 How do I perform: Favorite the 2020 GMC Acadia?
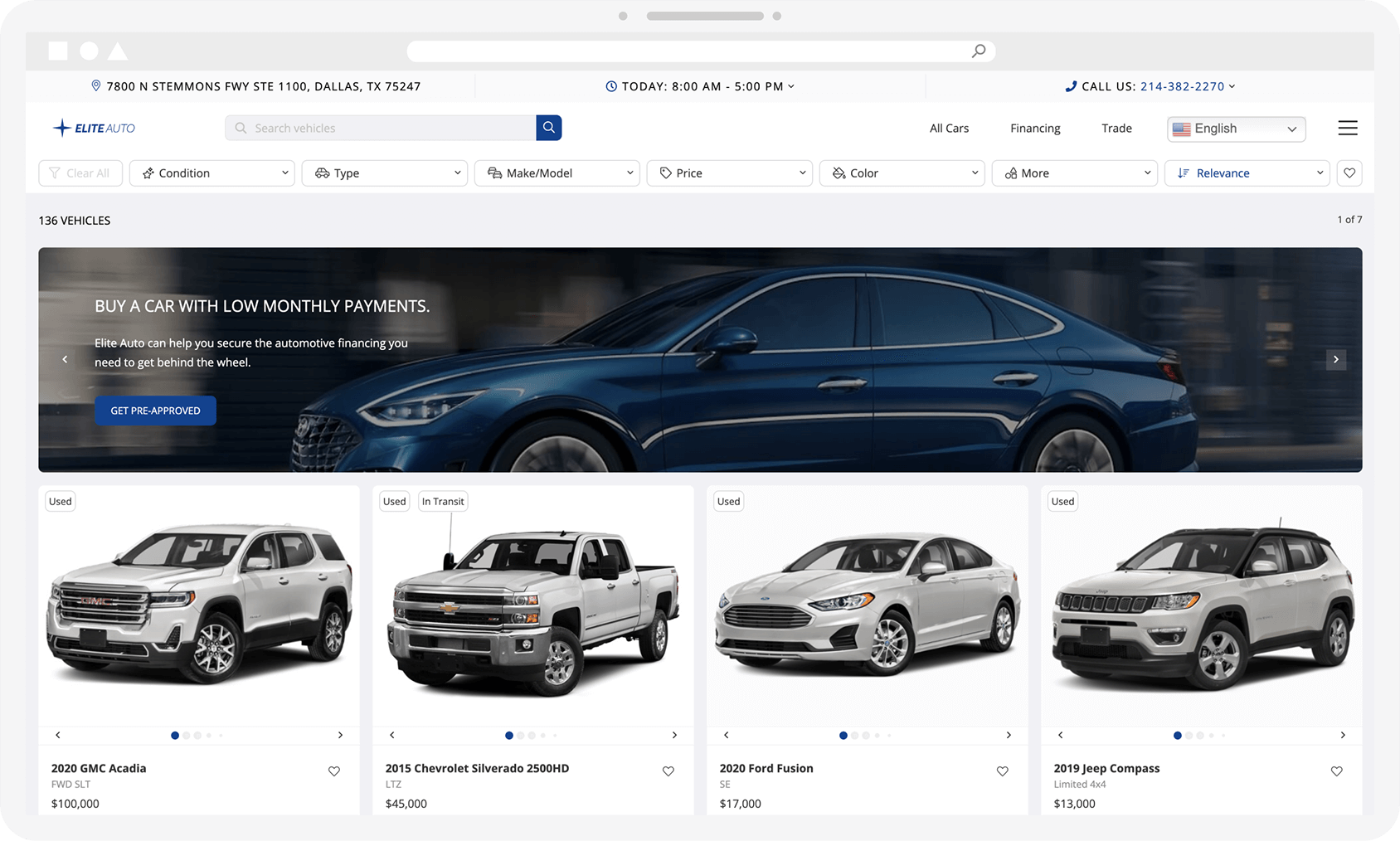click(x=334, y=771)
